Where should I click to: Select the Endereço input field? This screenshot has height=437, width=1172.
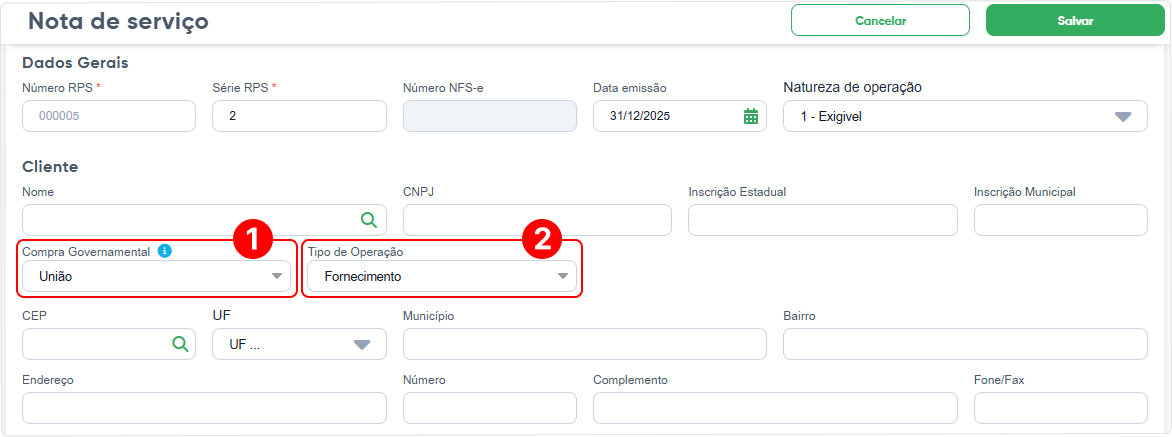pos(205,408)
